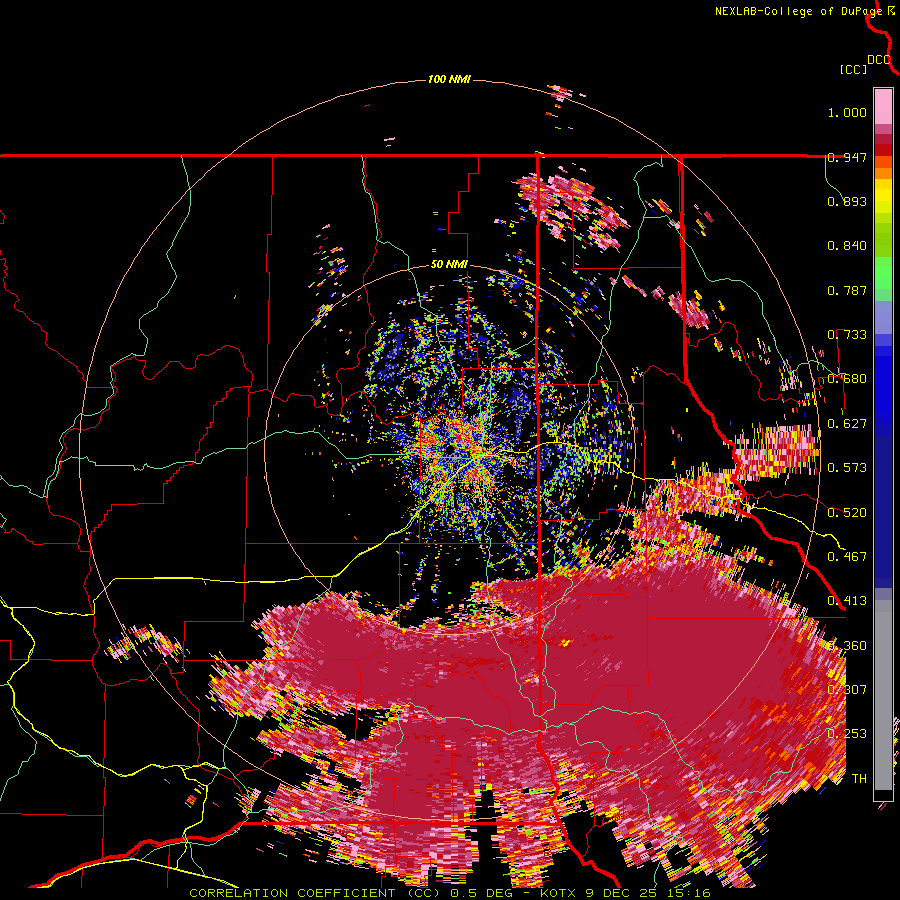
Task: Click the 0.787 legend value
Action: (847, 290)
